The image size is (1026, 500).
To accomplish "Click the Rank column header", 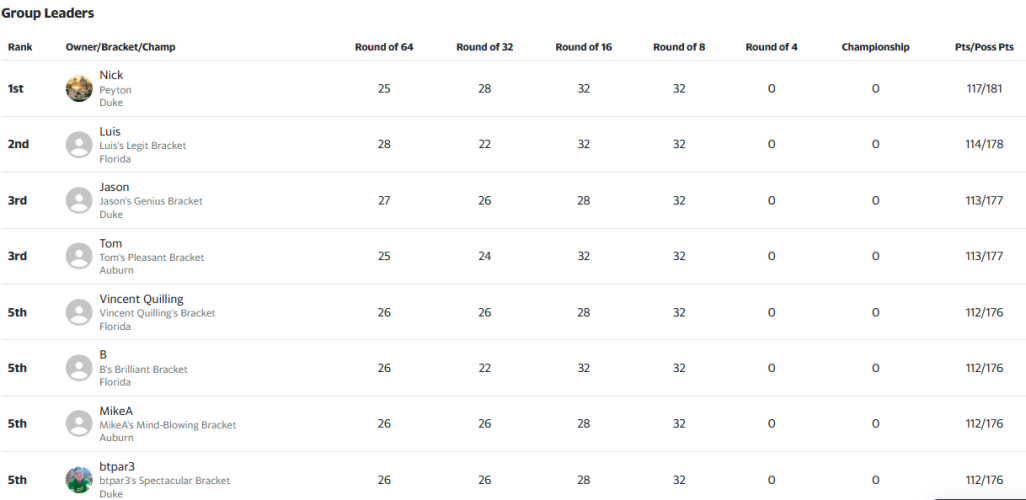I will click(x=20, y=47).
